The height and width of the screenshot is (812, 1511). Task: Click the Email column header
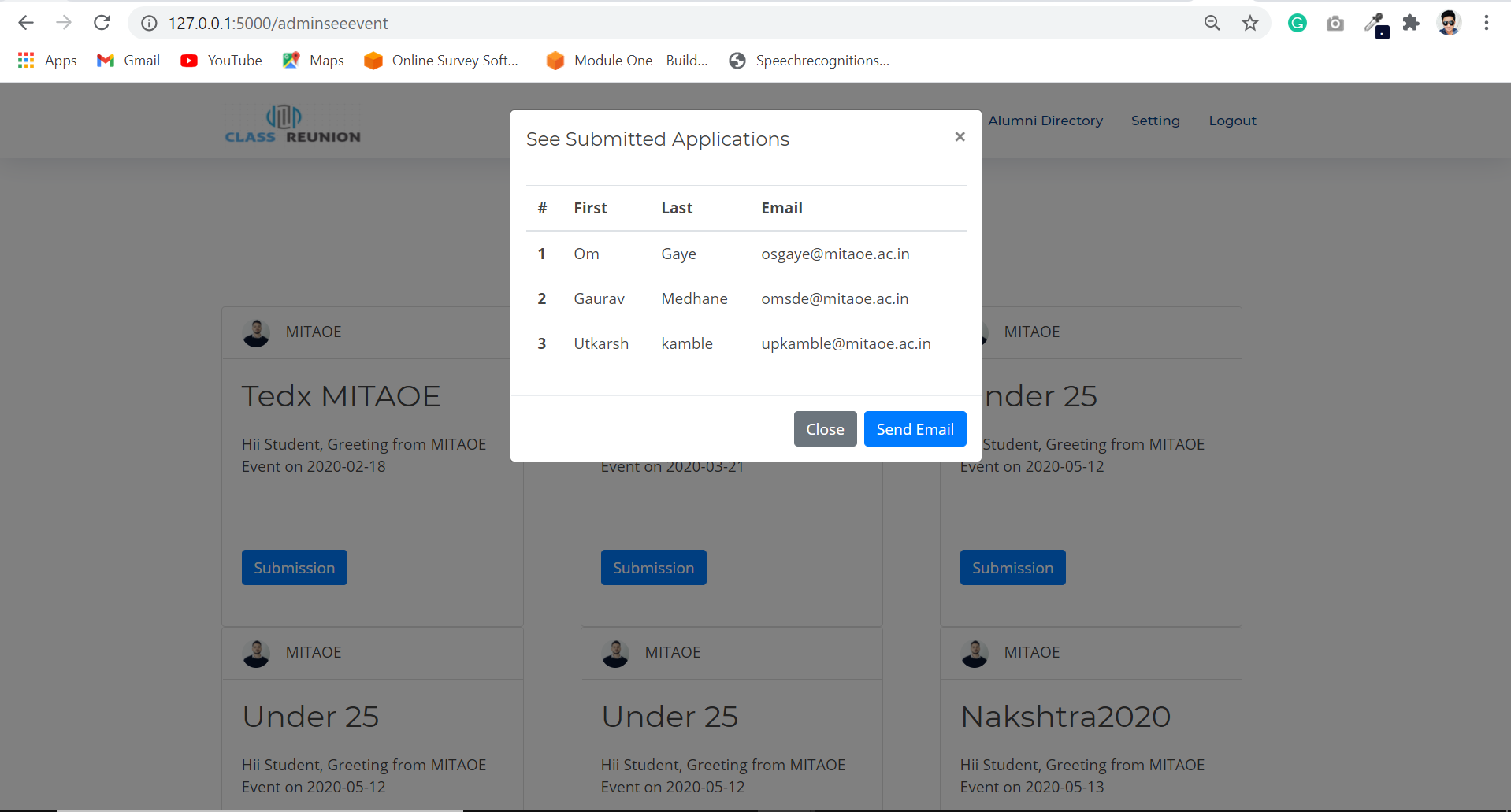pos(781,208)
